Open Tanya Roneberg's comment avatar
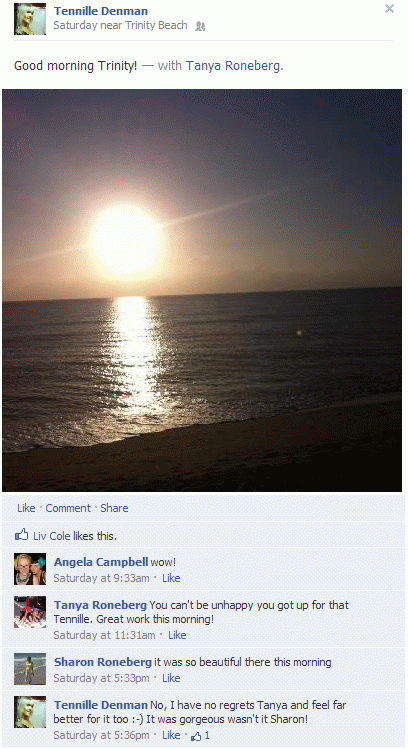 (30, 612)
